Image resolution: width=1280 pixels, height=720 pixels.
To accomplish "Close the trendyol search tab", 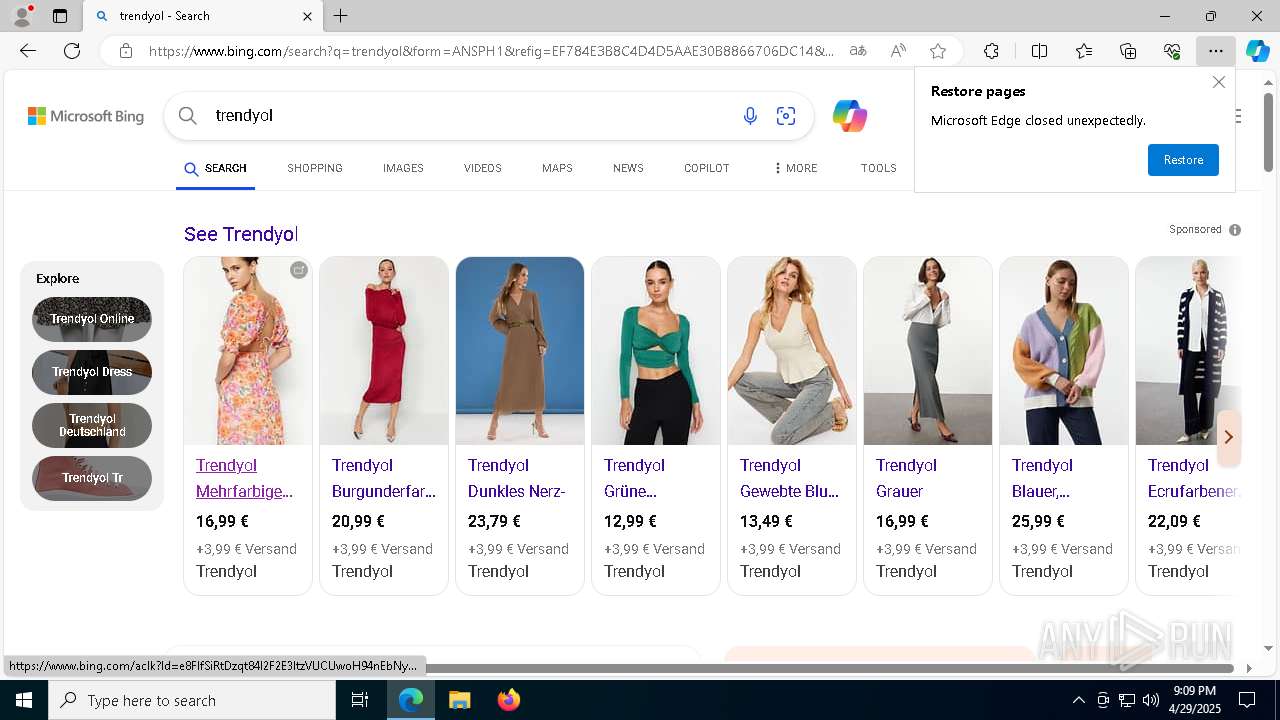I will pyautogui.click(x=307, y=16).
